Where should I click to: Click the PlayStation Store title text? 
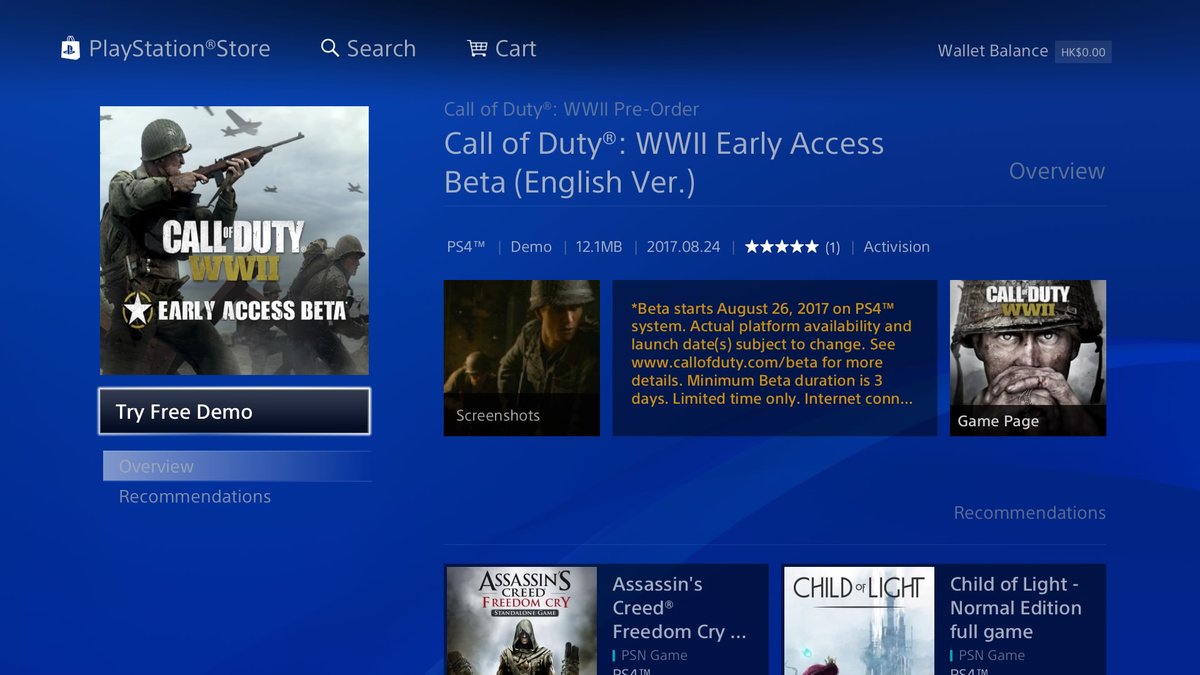point(180,48)
